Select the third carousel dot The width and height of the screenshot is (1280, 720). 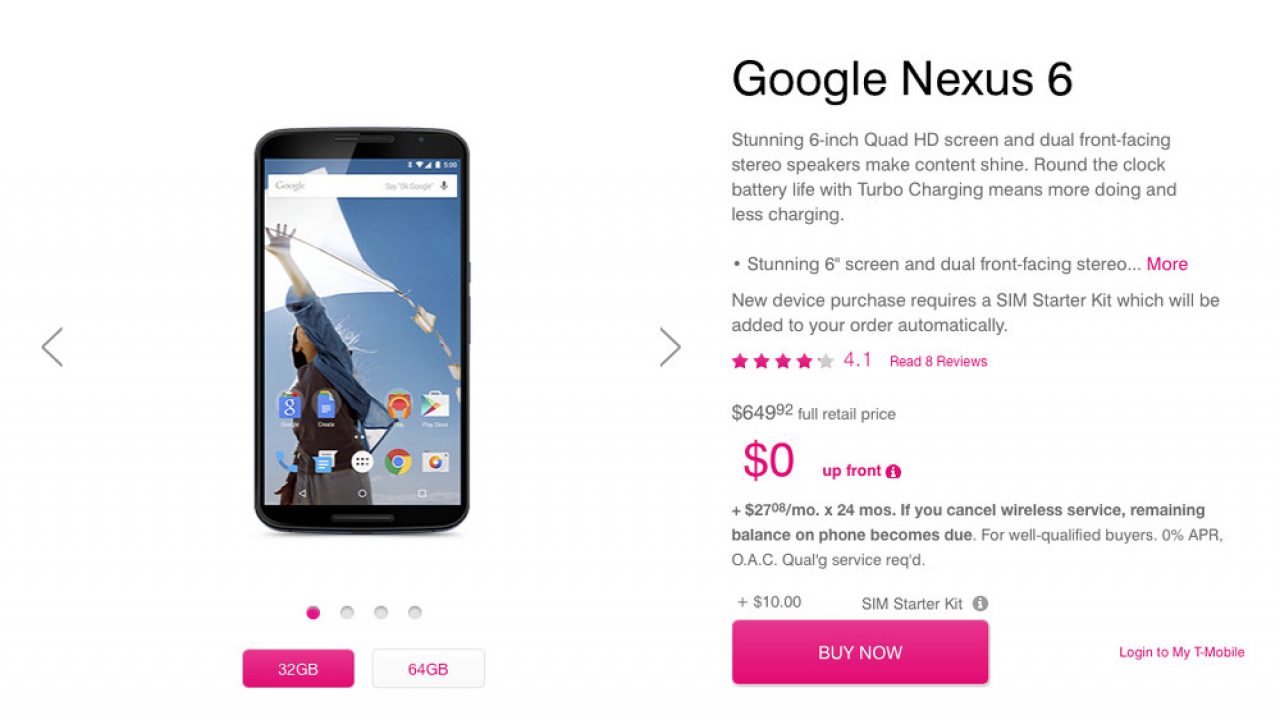pyautogui.click(x=381, y=612)
